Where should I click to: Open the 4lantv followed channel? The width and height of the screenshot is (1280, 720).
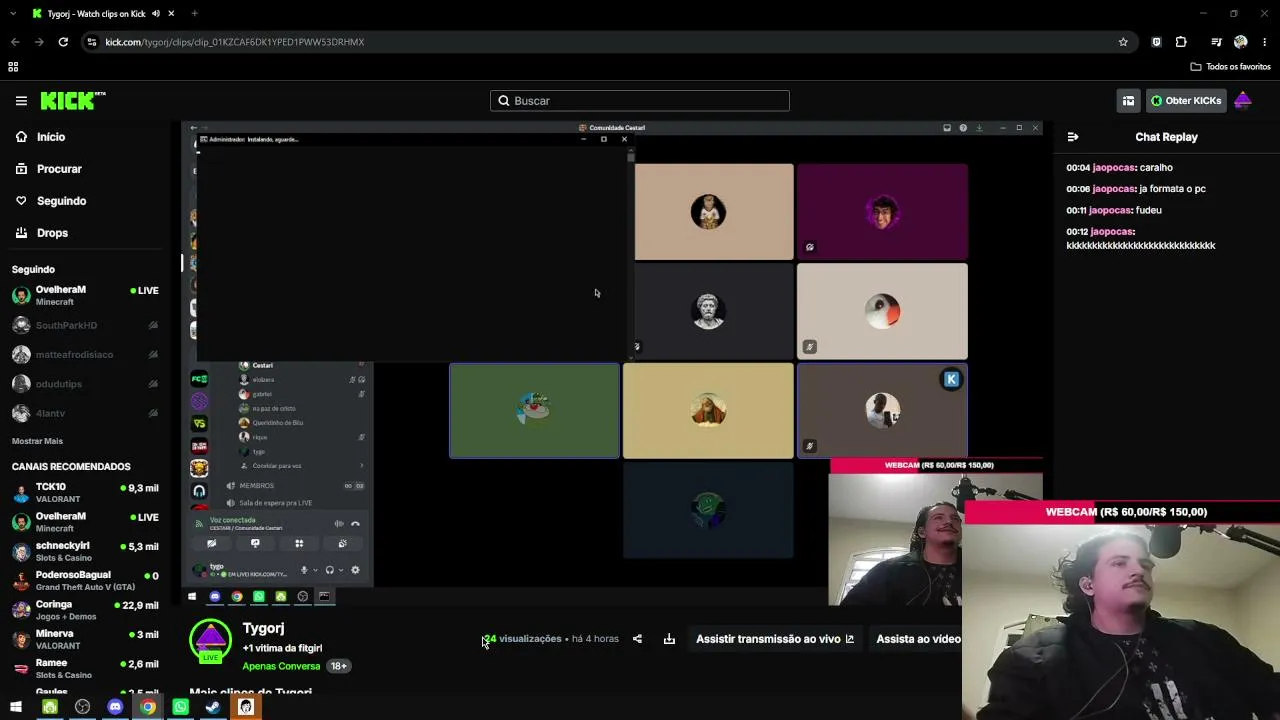coord(86,413)
